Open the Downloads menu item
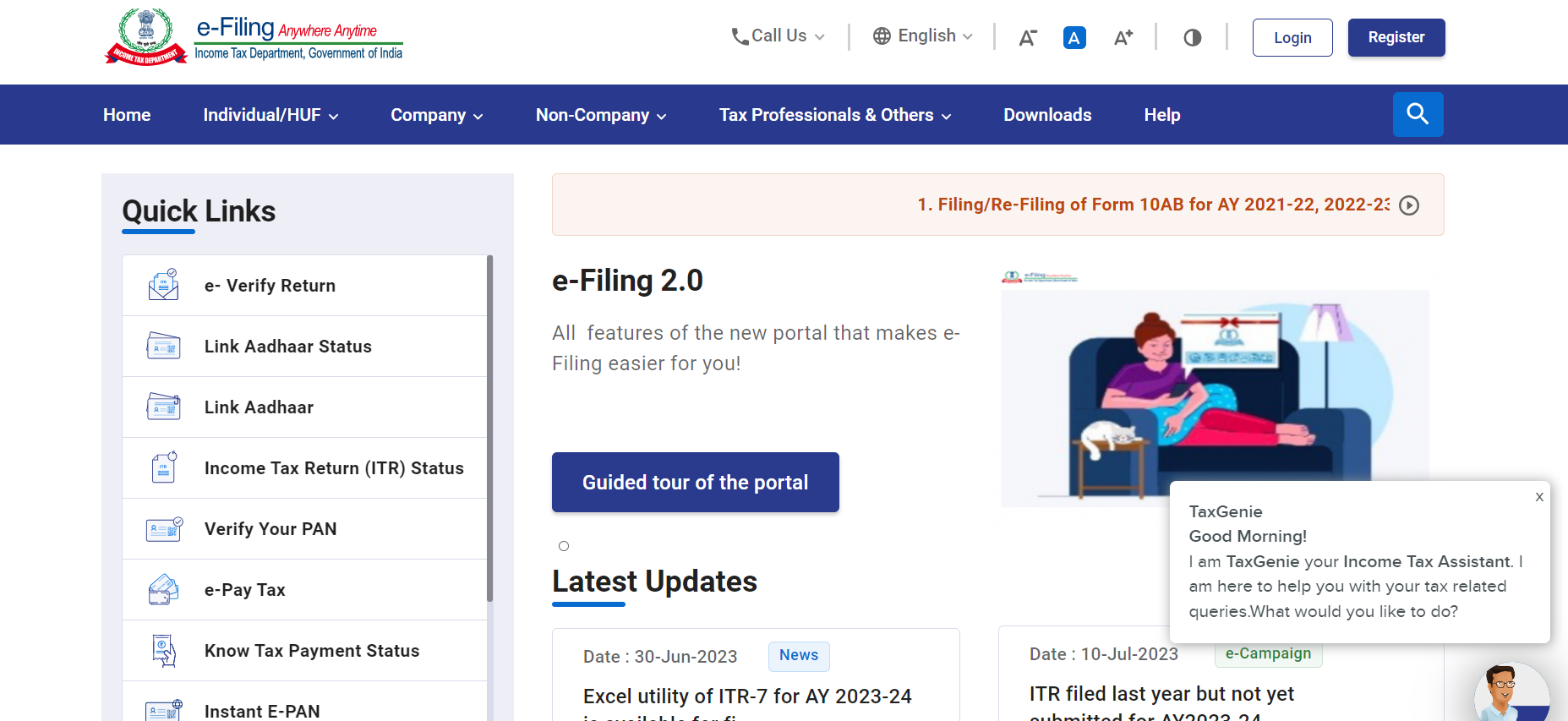The height and width of the screenshot is (721, 1568). point(1047,115)
